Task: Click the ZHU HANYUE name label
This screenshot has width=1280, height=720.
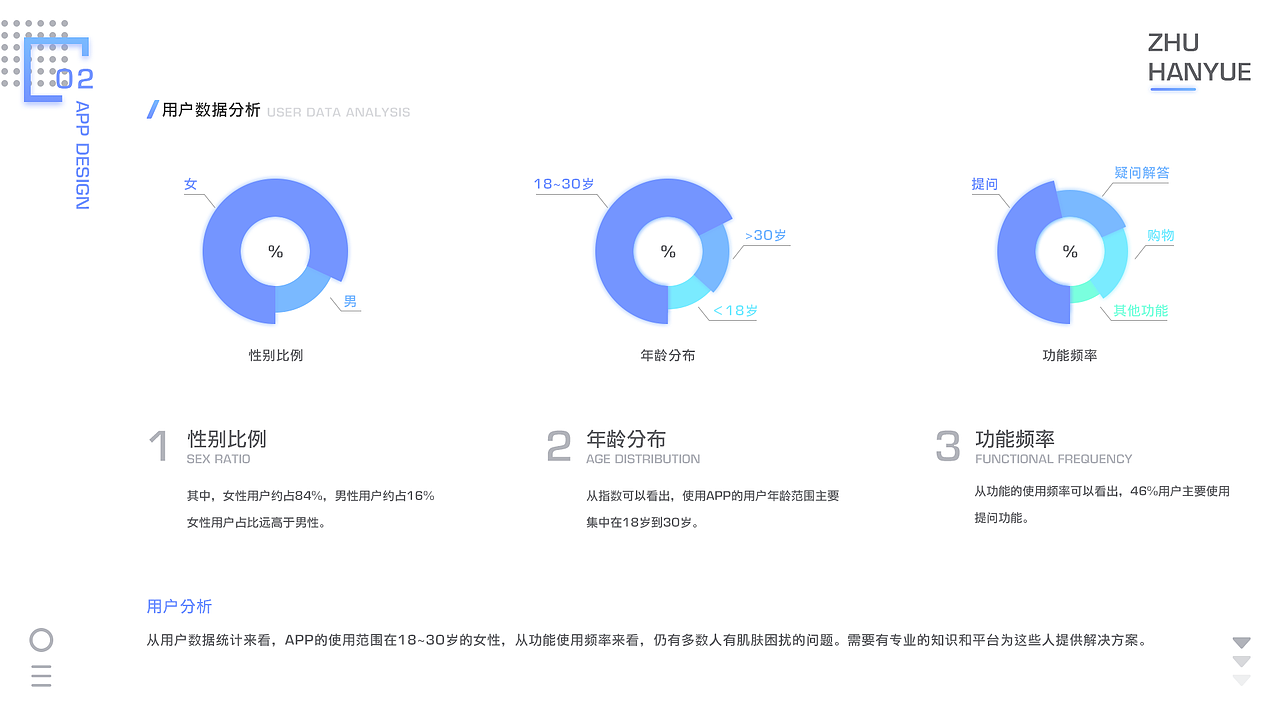Action: 1198,57
